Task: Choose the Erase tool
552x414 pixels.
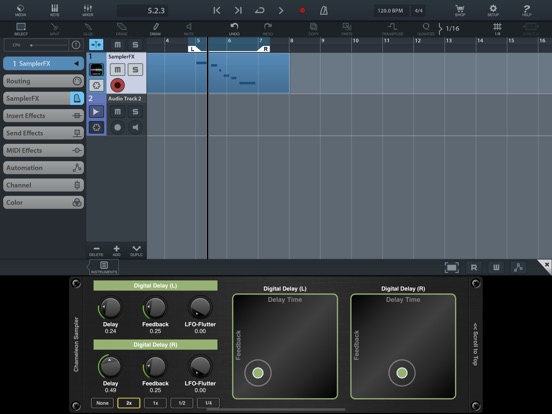Action: (121, 29)
